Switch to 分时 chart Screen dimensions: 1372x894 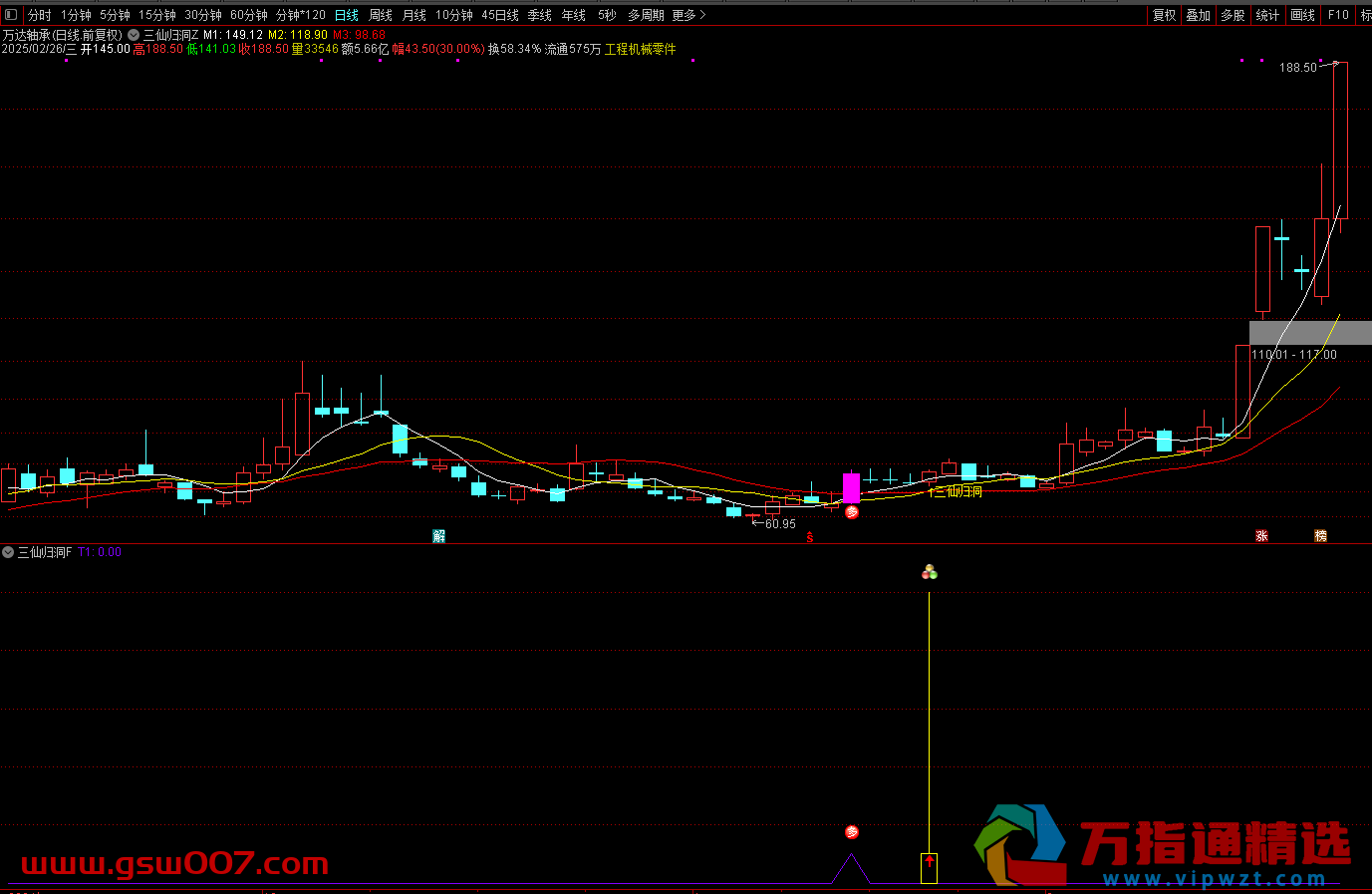(39, 15)
